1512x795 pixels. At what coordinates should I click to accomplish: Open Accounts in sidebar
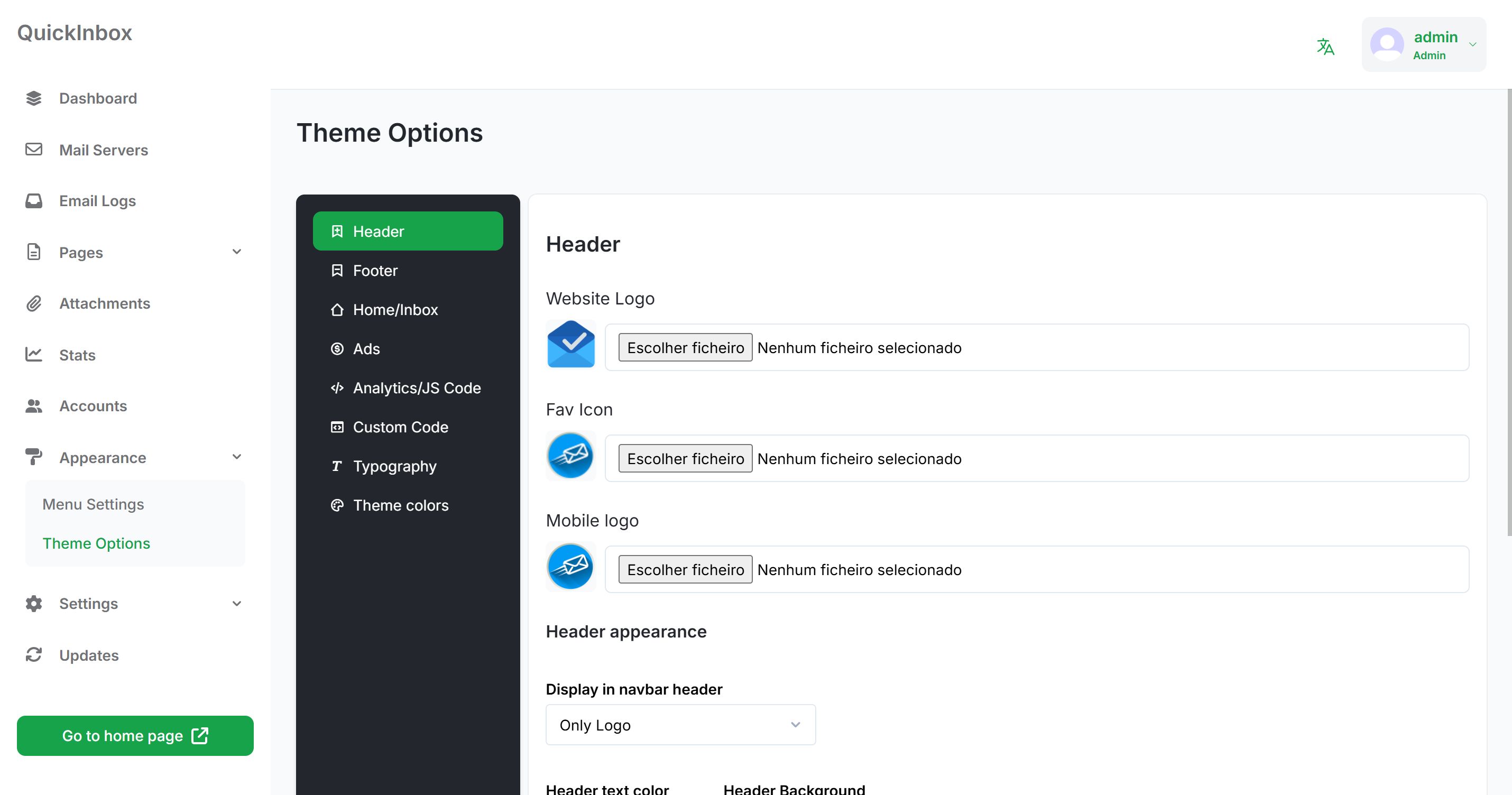[x=93, y=406]
